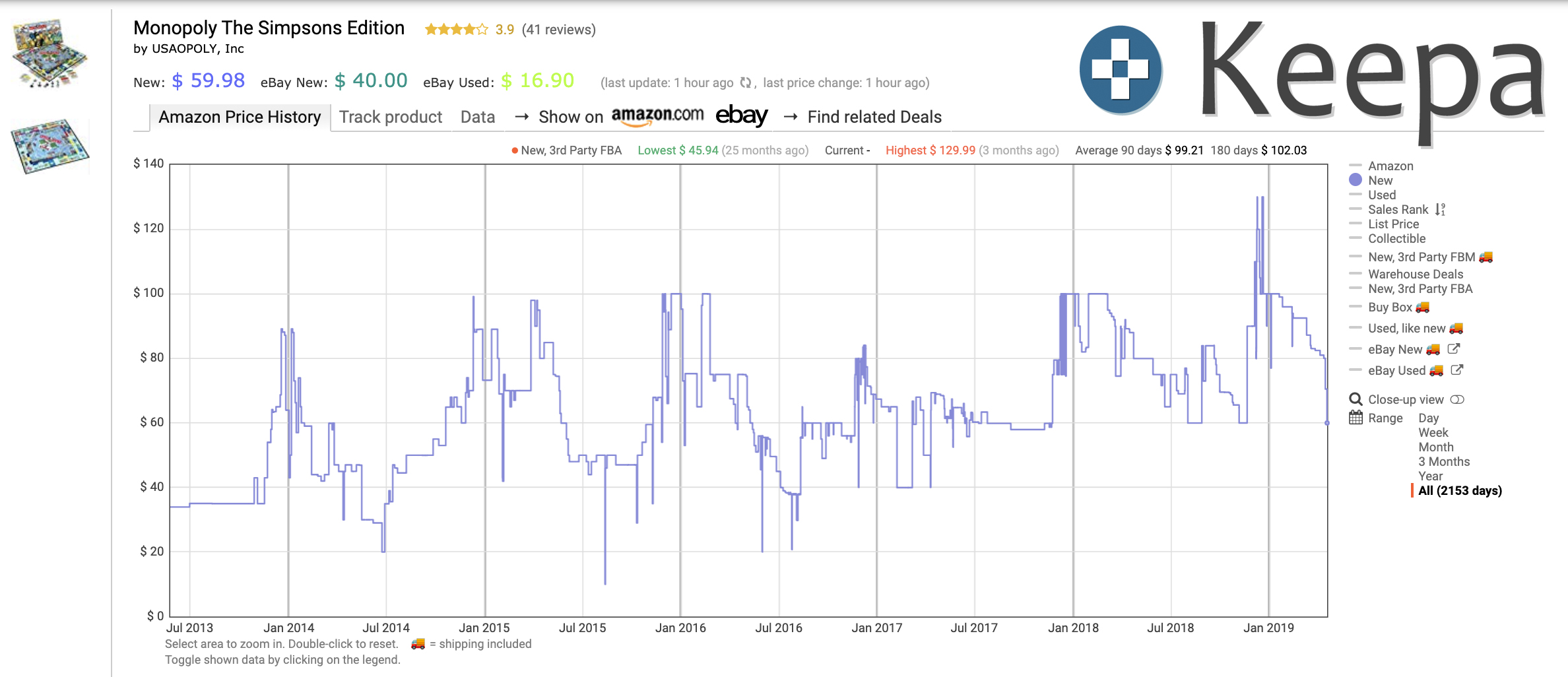
Task: Click the Monopoly box product thumbnail
Action: pos(49,53)
